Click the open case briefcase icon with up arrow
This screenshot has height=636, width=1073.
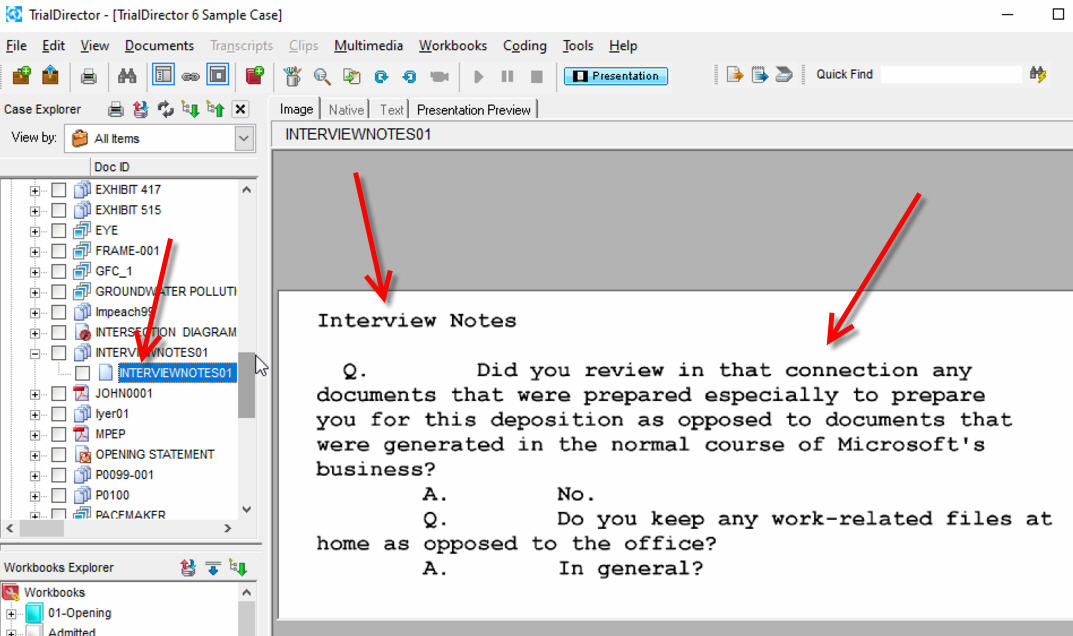[x=50, y=75]
